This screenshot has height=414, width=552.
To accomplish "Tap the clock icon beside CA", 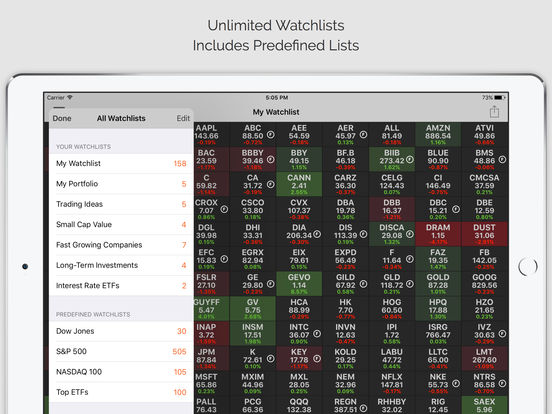I will coord(270,184).
